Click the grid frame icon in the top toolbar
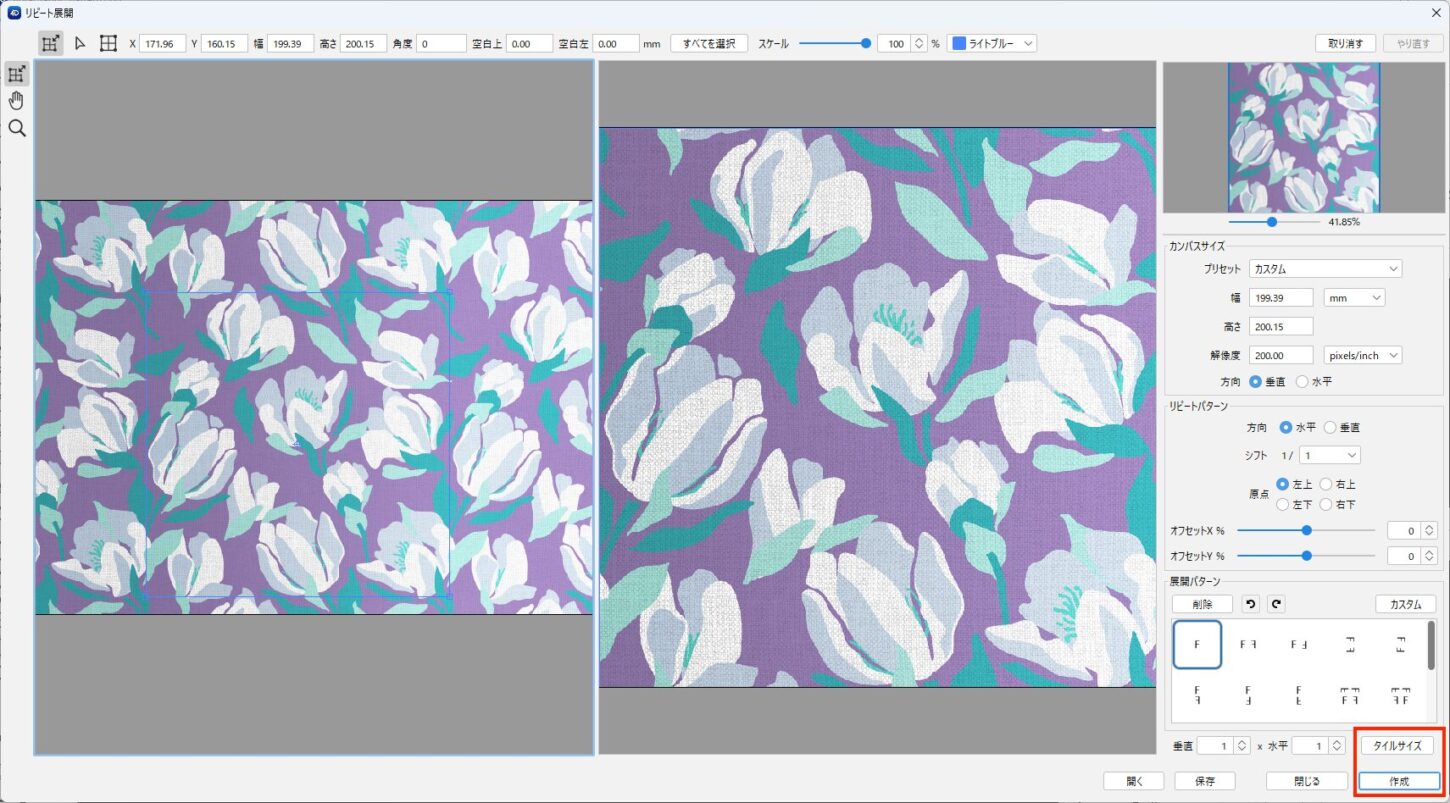The image size is (1450, 803). tap(108, 44)
